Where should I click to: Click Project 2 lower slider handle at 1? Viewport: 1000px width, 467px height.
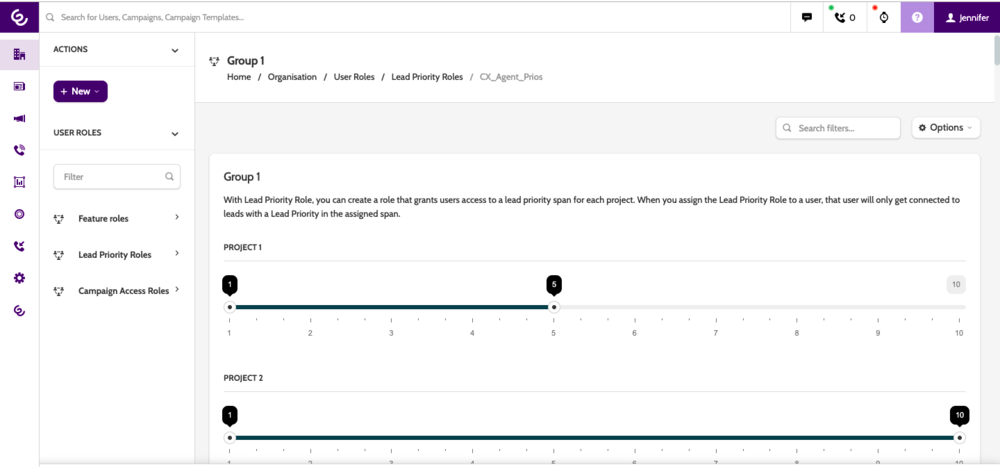click(230, 438)
